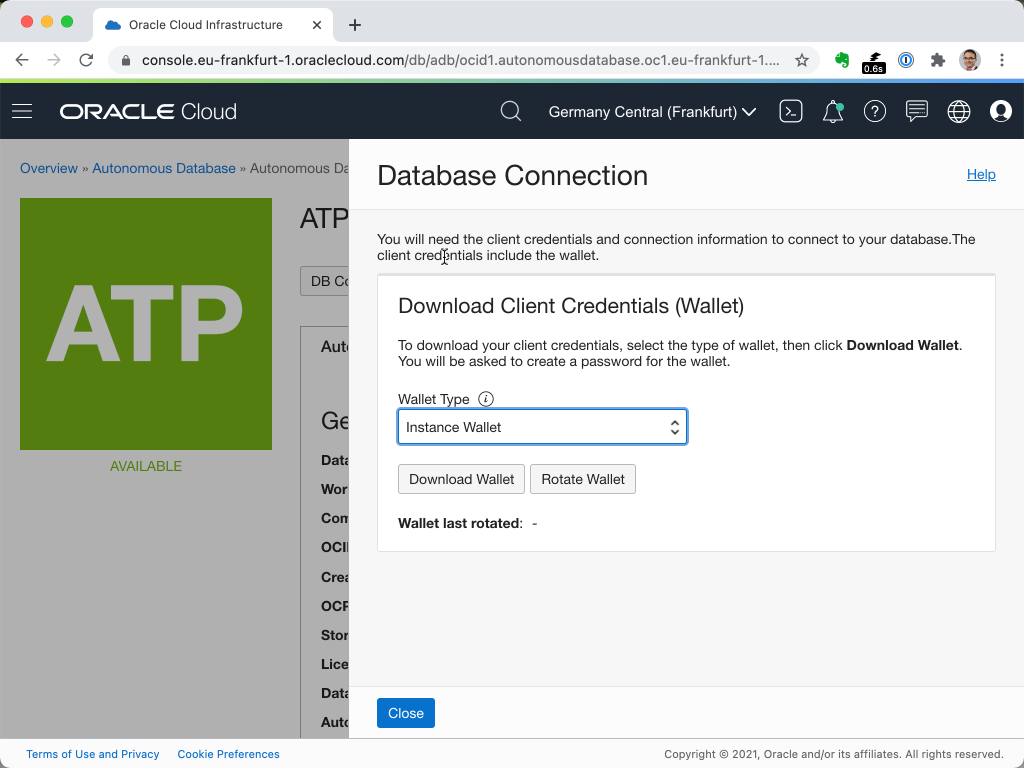The width and height of the screenshot is (1024, 768).
Task: Bookmark the page with the star icon
Action: pyautogui.click(x=802, y=60)
